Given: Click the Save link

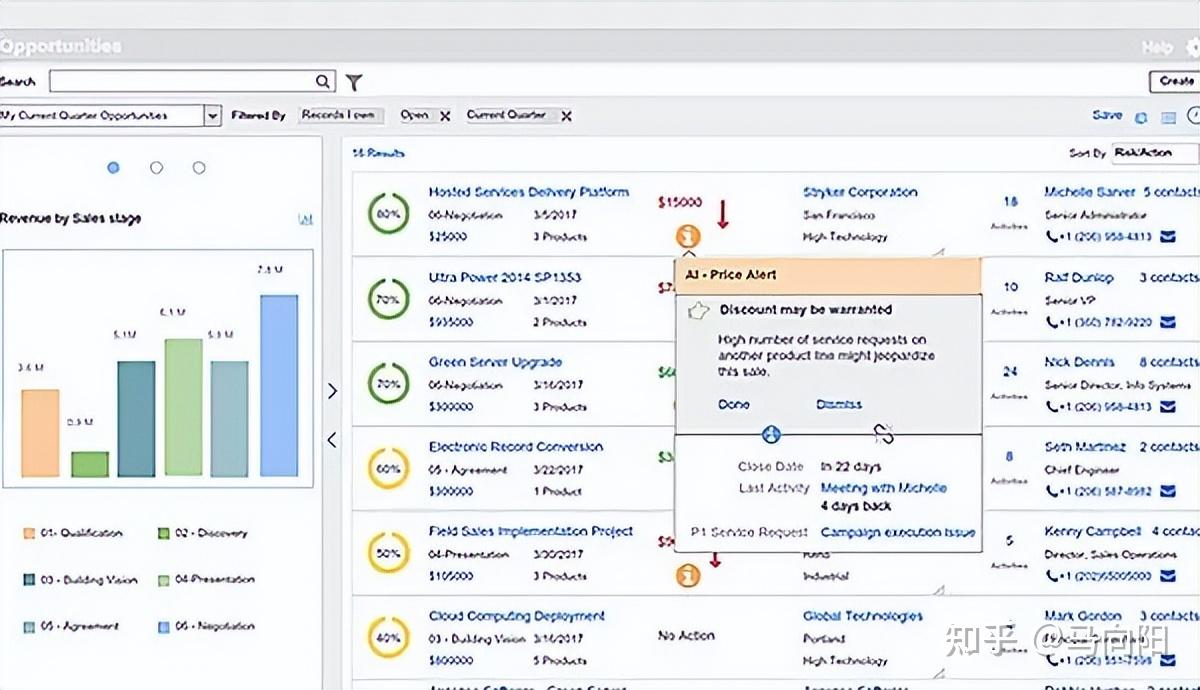Looking at the screenshot, I should [x=1107, y=115].
